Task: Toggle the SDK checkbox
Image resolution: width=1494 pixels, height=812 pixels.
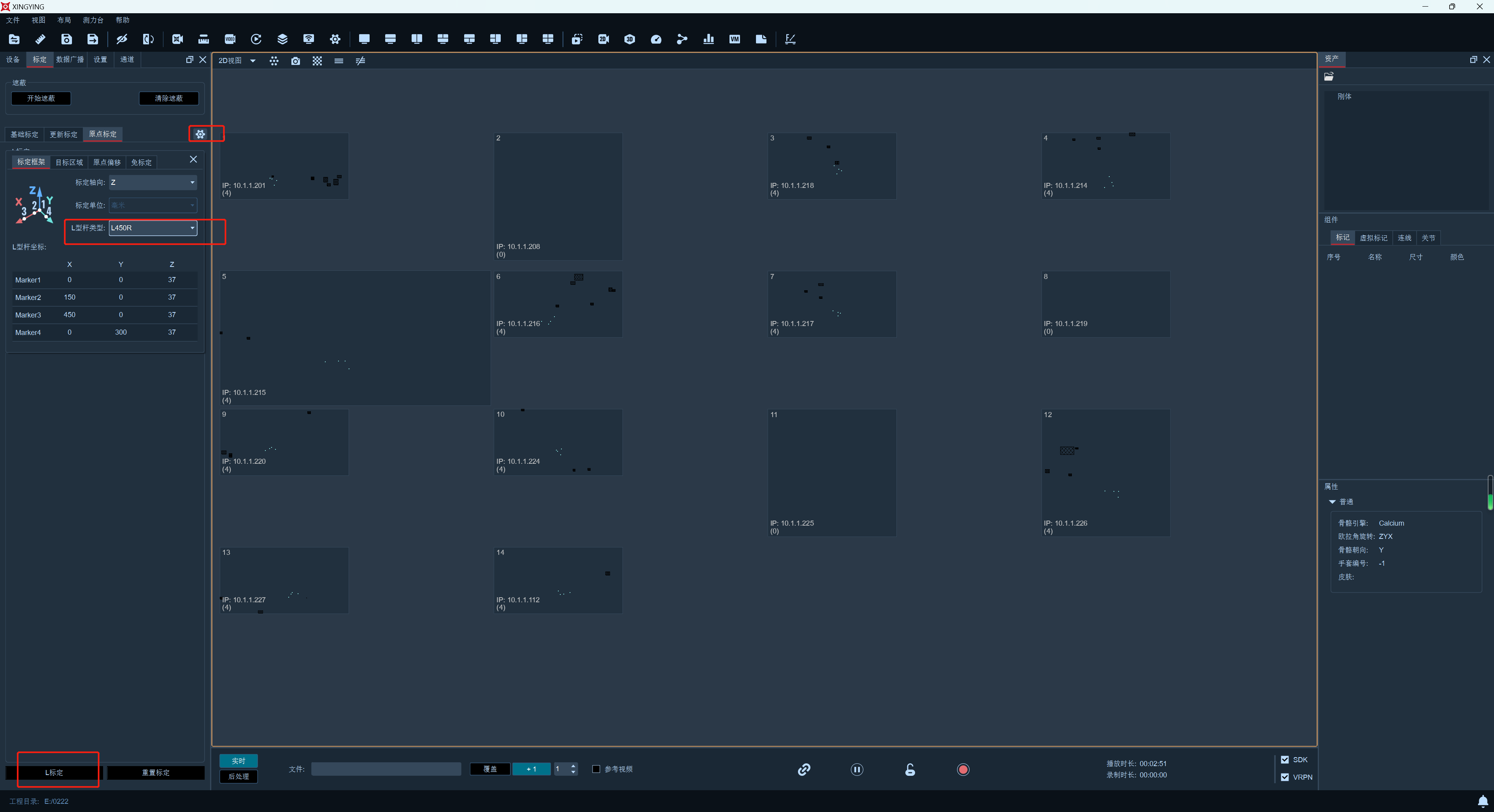Action: pos(1285,759)
